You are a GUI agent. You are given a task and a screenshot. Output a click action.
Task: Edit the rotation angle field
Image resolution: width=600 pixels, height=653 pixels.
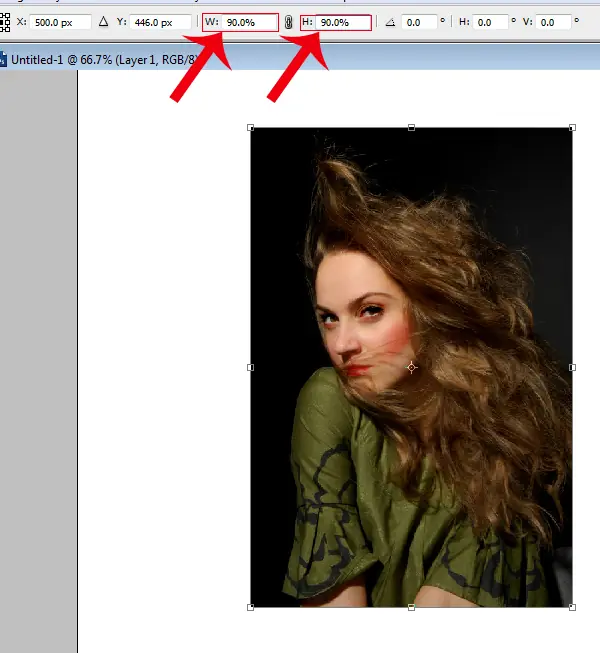419,22
